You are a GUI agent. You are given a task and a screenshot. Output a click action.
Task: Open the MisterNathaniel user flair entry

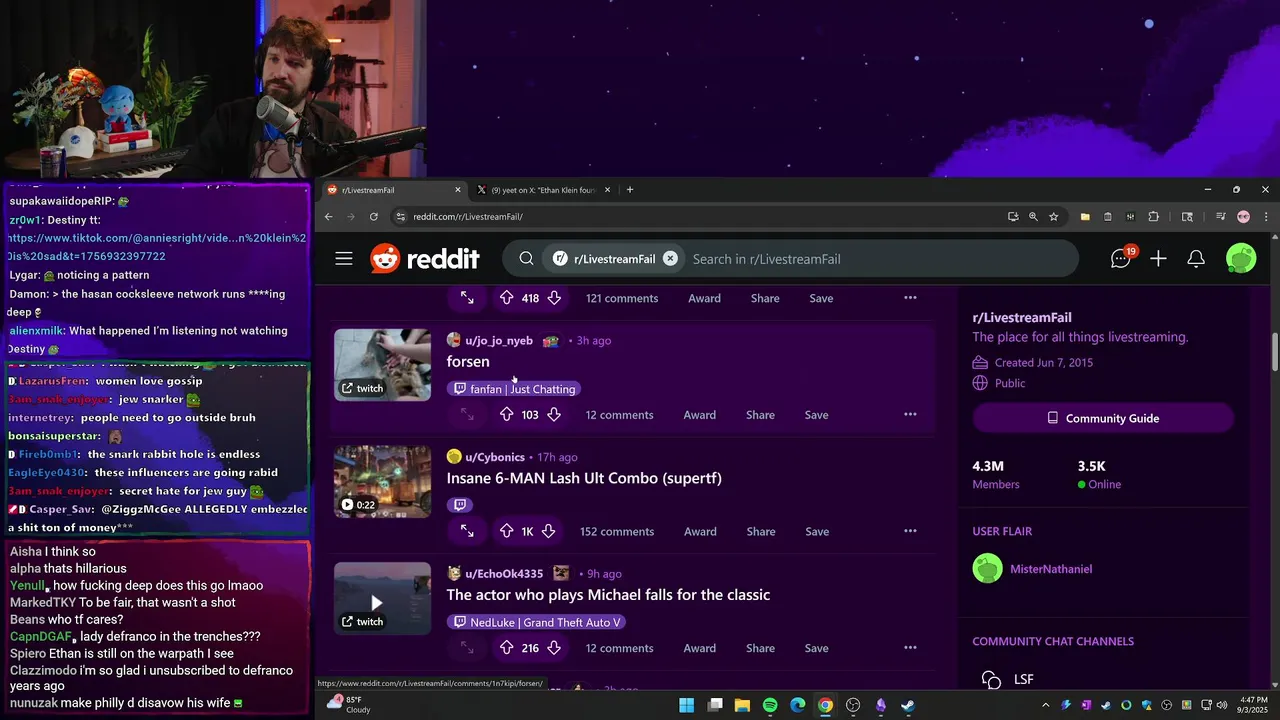coord(1051,569)
